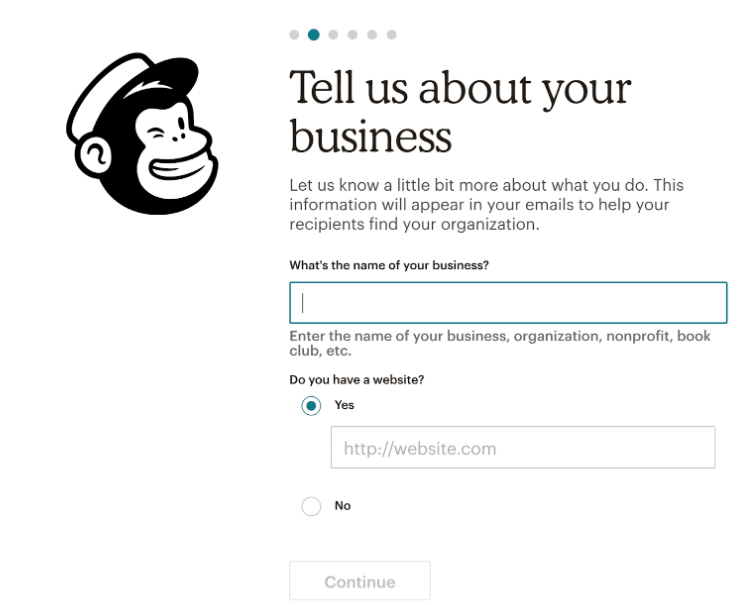Click the "Do you have a website?" label
Image resolution: width=741 pixels, height=605 pixels.
coord(356,380)
